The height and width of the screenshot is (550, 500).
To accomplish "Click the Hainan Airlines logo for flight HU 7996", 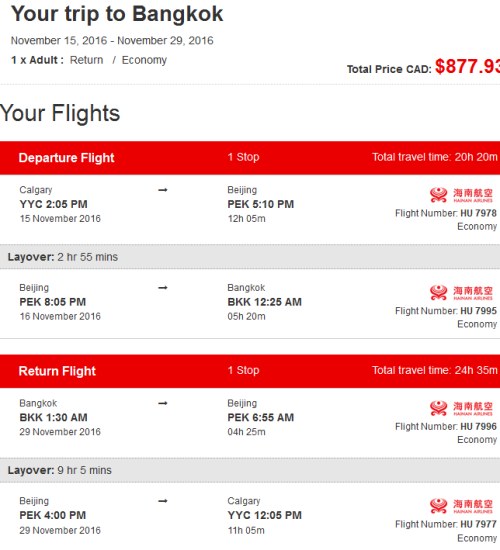I will [461, 408].
